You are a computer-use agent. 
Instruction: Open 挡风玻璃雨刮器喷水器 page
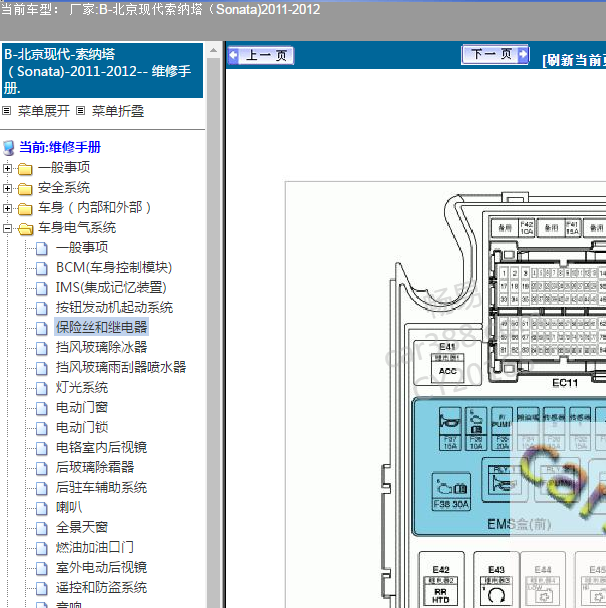click(121, 367)
